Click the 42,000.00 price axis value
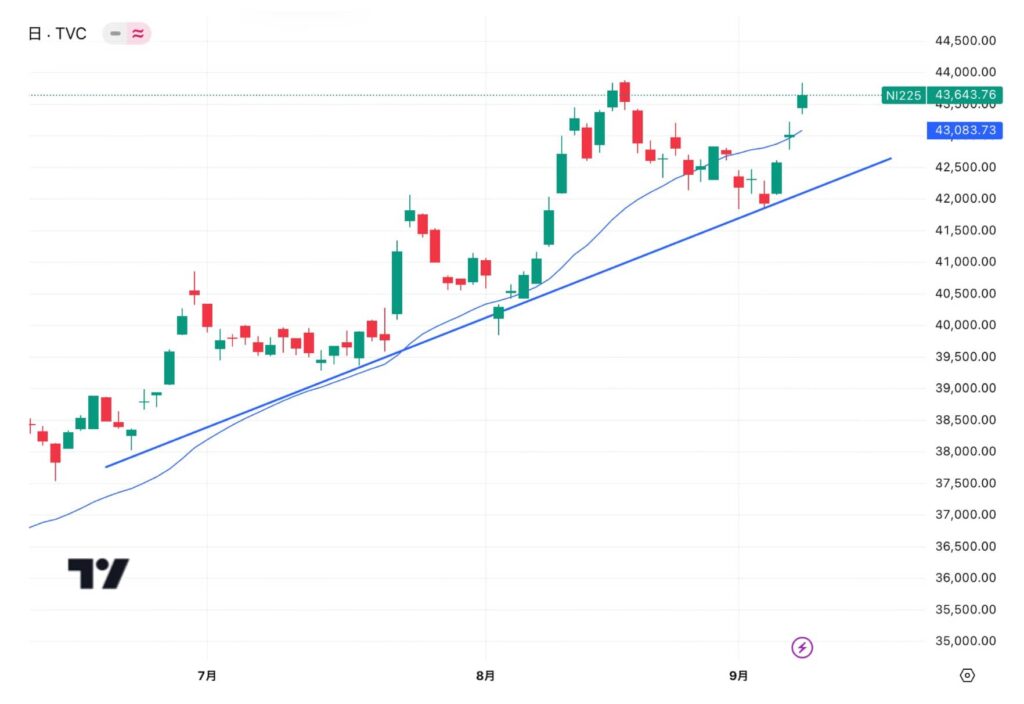The image size is (1024, 704). [x=965, y=199]
